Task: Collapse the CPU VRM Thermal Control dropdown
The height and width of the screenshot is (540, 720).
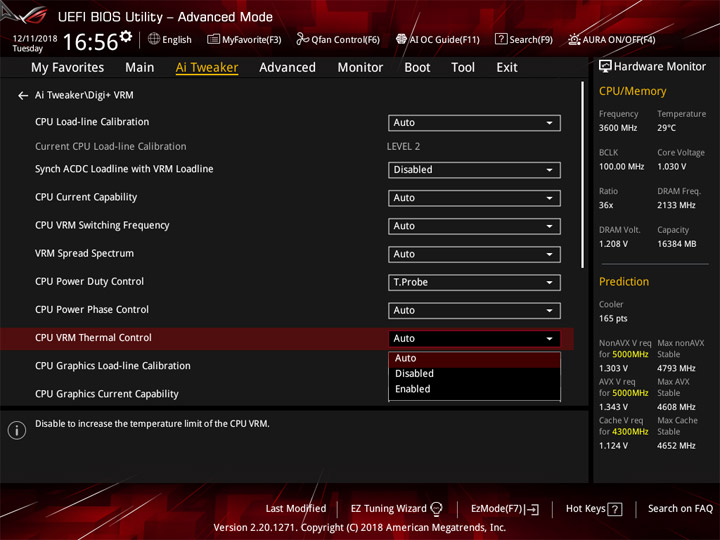Action: pyautogui.click(x=474, y=339)
